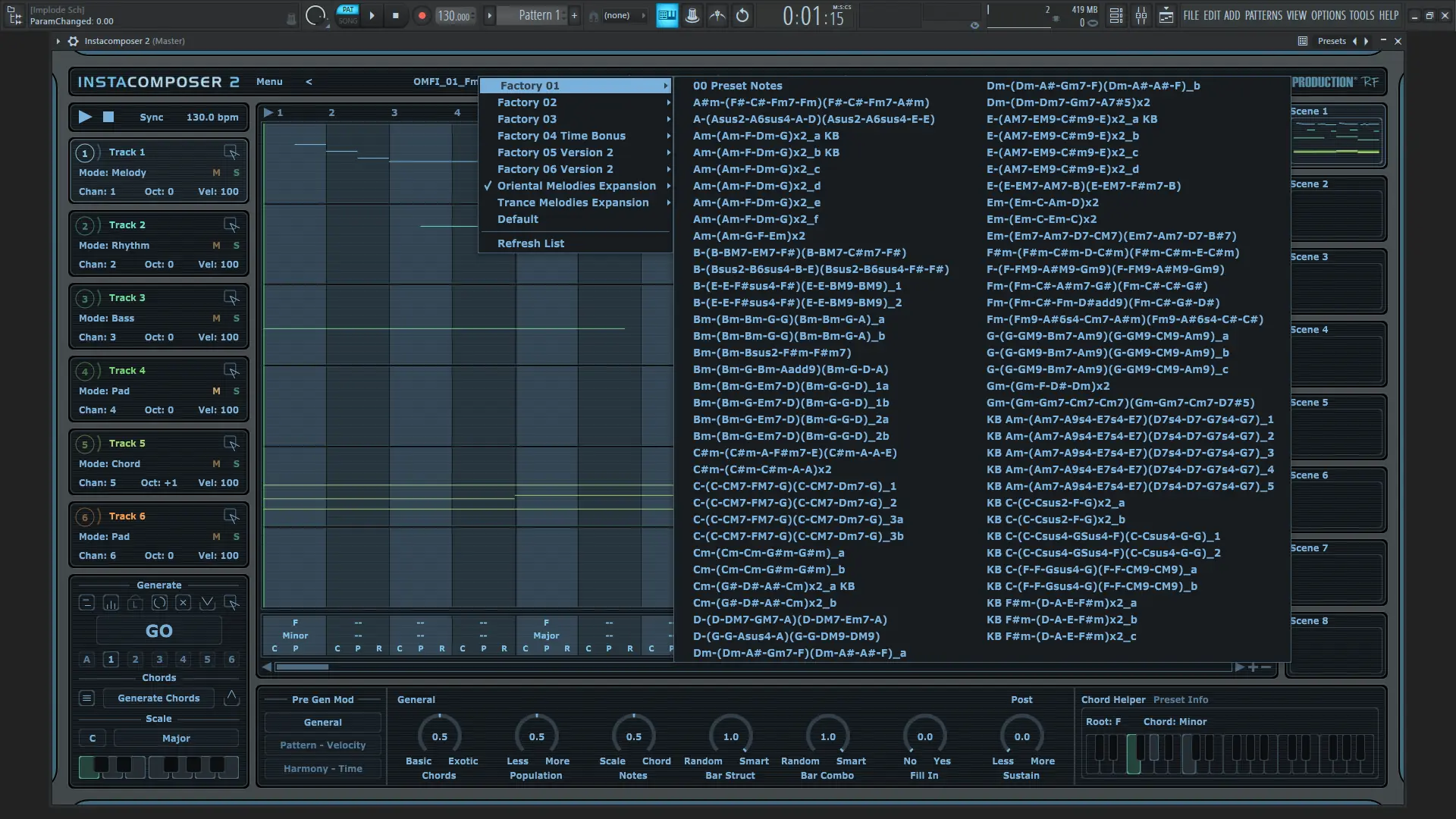This screenshot has height=819, width=1456.
Task: Click the X icon in Generate row
Action: pyautogui.click(x=183, y=603)
